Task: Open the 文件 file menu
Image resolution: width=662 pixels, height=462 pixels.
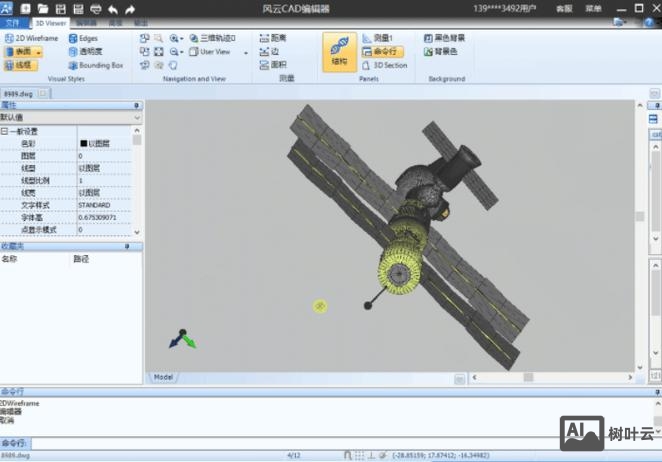Action: 13,22
